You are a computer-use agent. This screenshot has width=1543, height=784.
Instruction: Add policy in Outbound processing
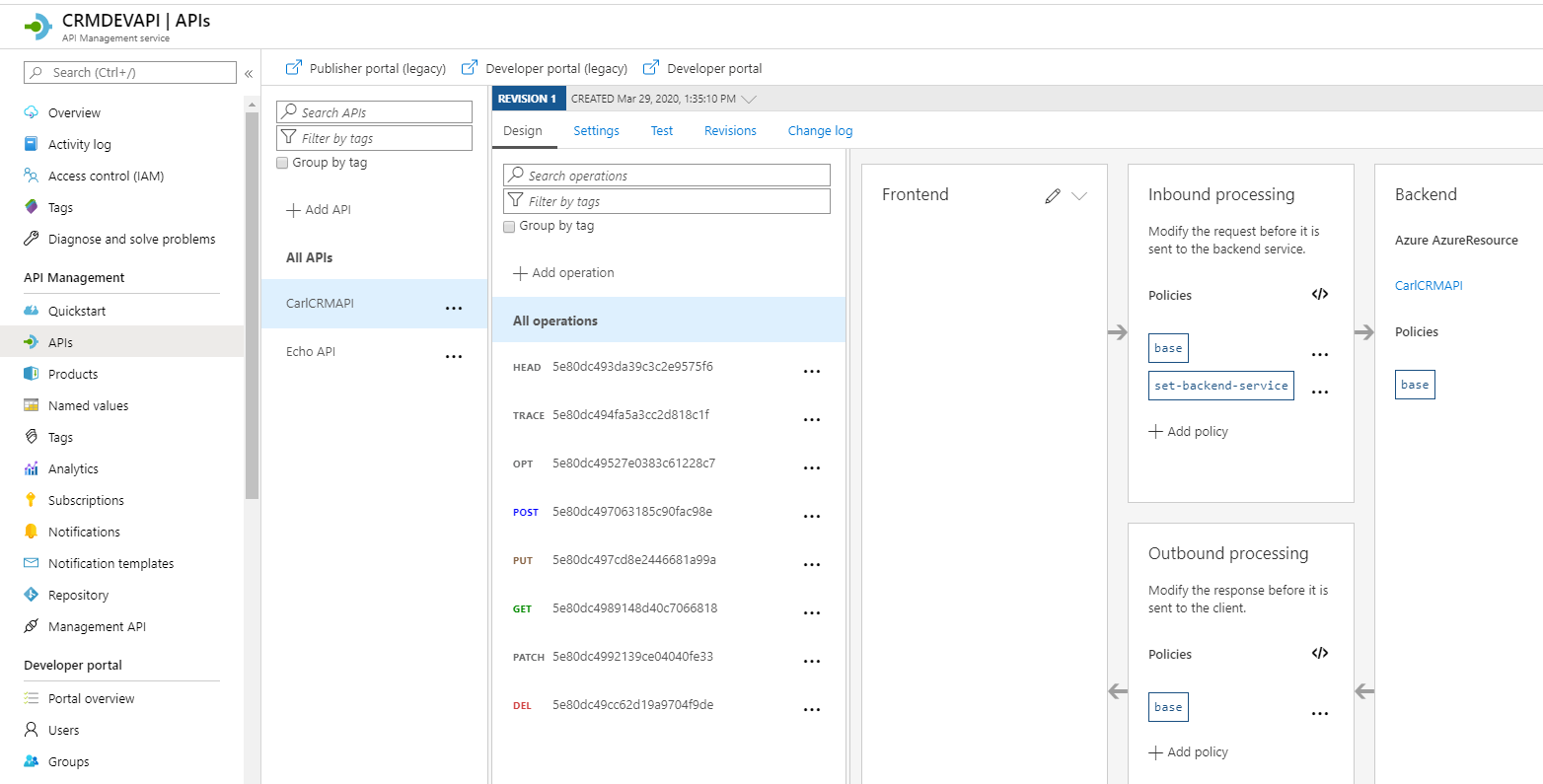(x=1189, y=751)
